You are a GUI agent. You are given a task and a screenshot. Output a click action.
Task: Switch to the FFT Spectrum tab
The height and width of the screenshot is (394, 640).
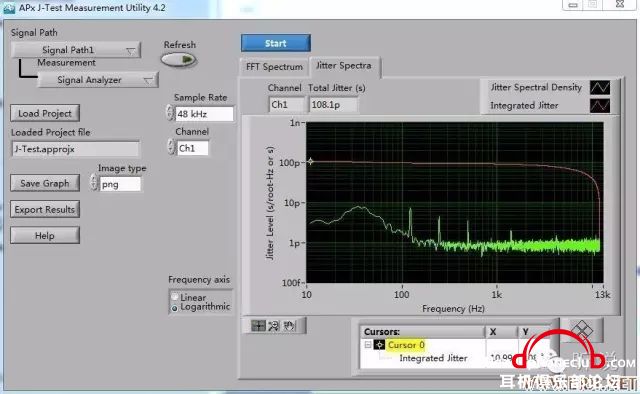coord(274,67)
